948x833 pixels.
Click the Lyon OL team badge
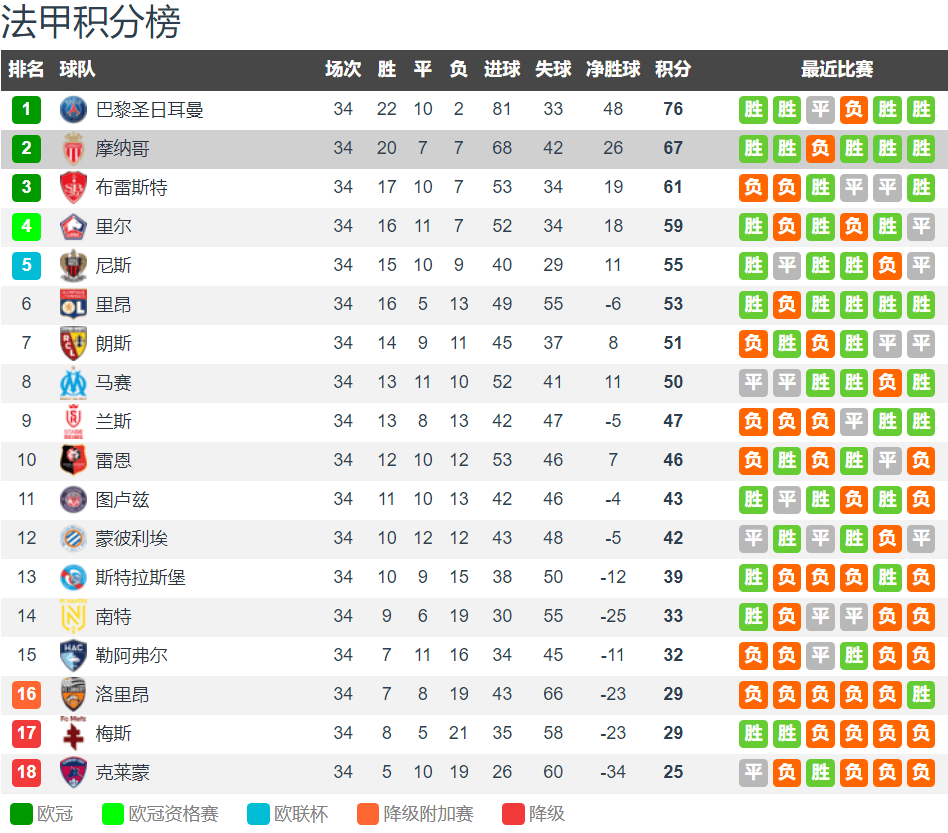click(x=73, y=304)
